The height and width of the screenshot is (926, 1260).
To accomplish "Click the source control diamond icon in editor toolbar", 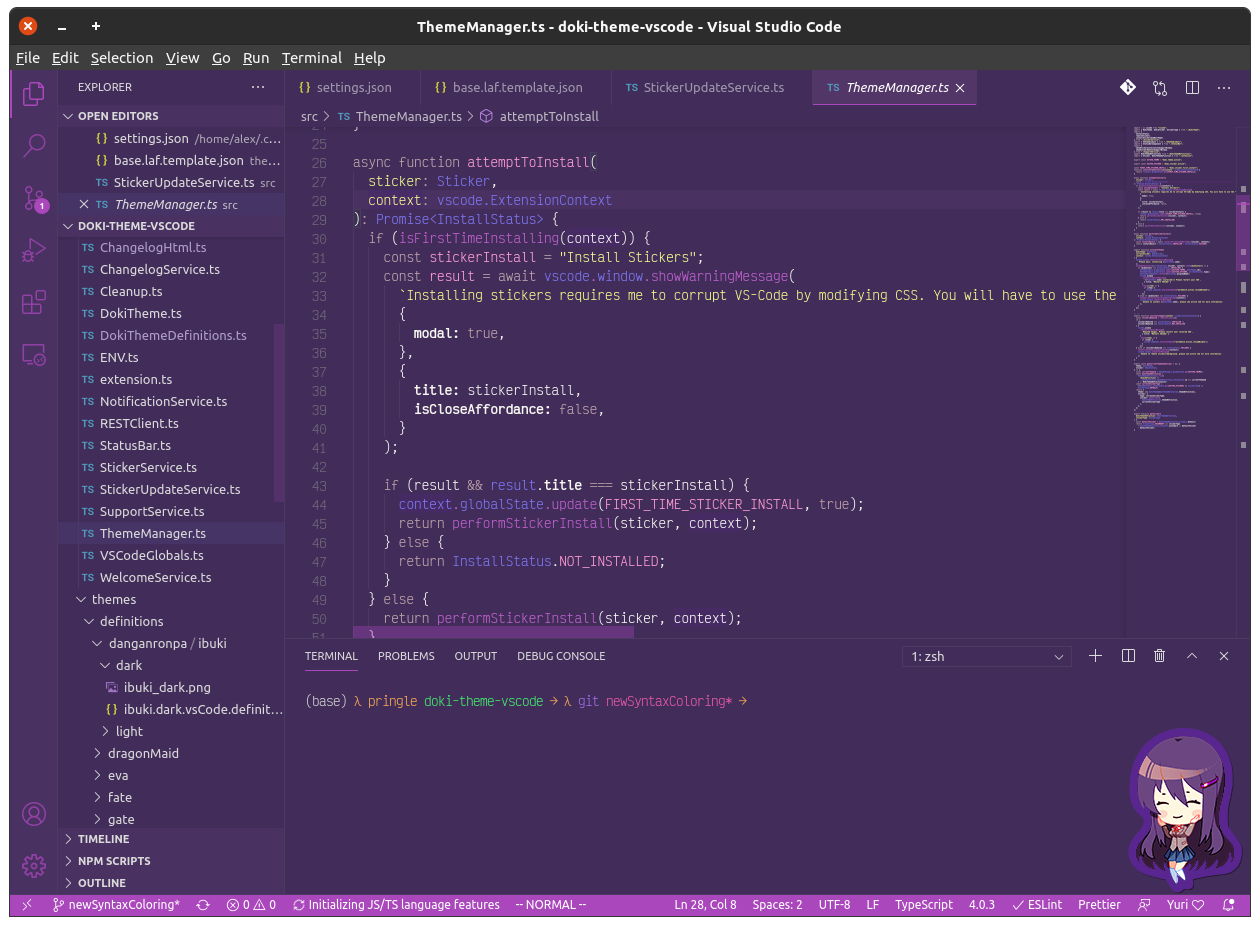I will pyautogui.click(x=1128, y=87).
